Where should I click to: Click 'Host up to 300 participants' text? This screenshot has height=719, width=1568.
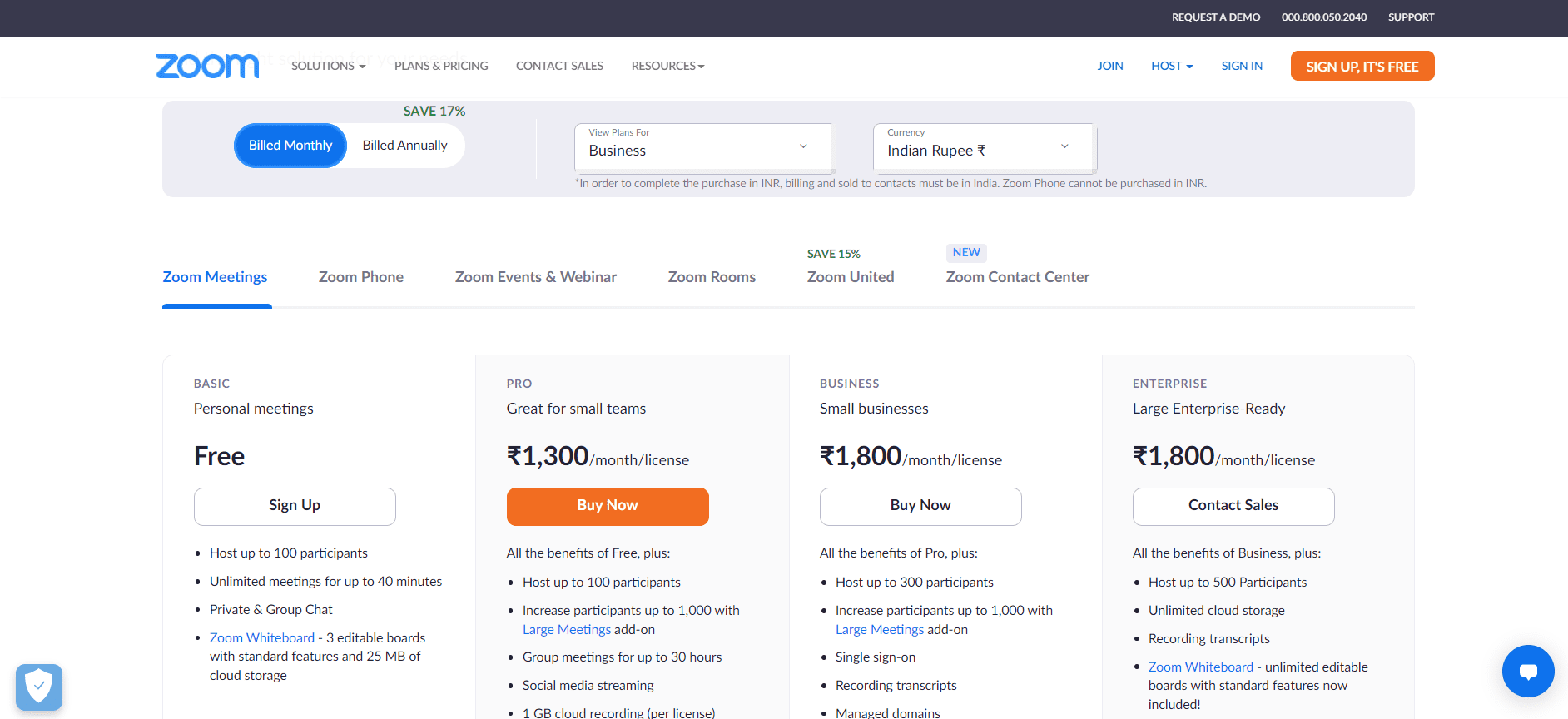[x=915, y=583]
